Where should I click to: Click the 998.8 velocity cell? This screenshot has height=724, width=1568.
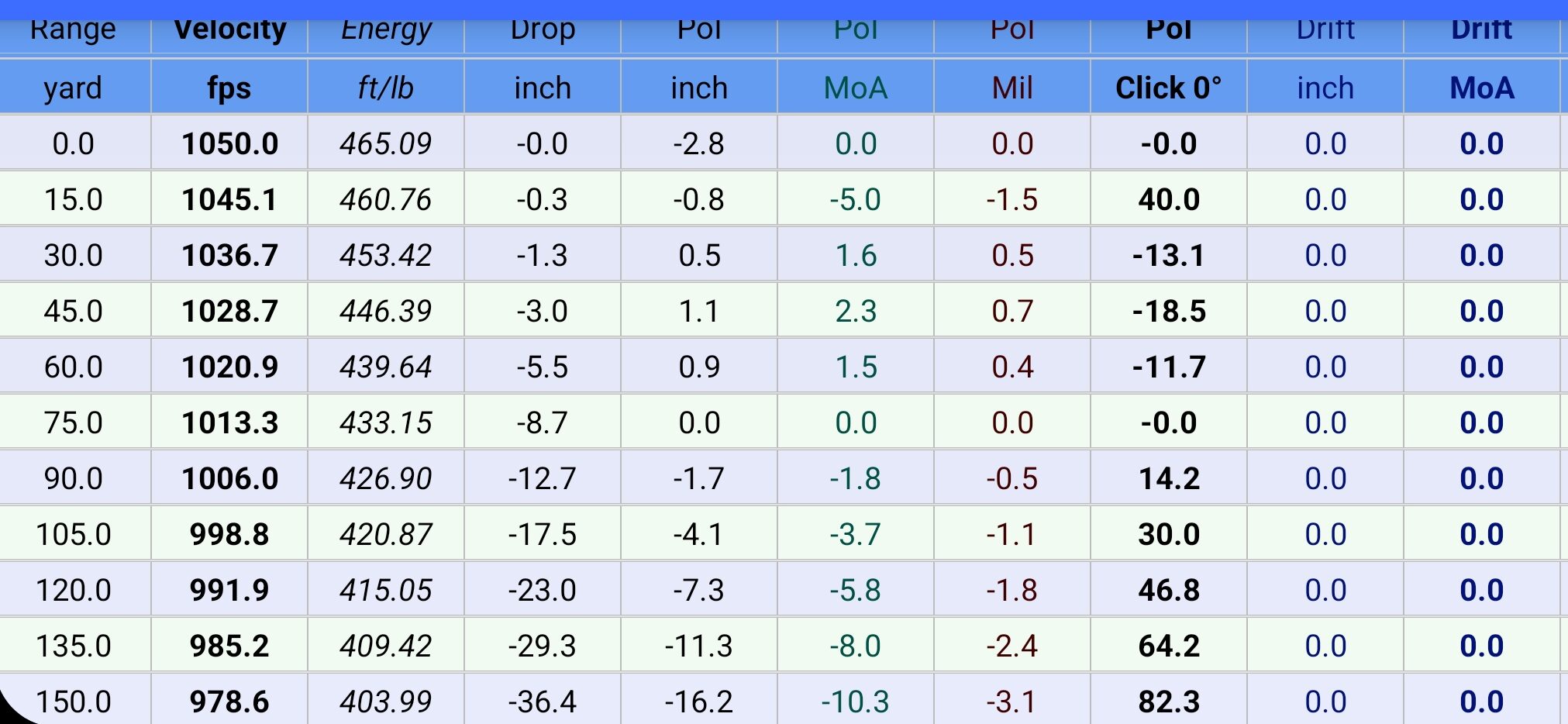(x=229, y=535)
